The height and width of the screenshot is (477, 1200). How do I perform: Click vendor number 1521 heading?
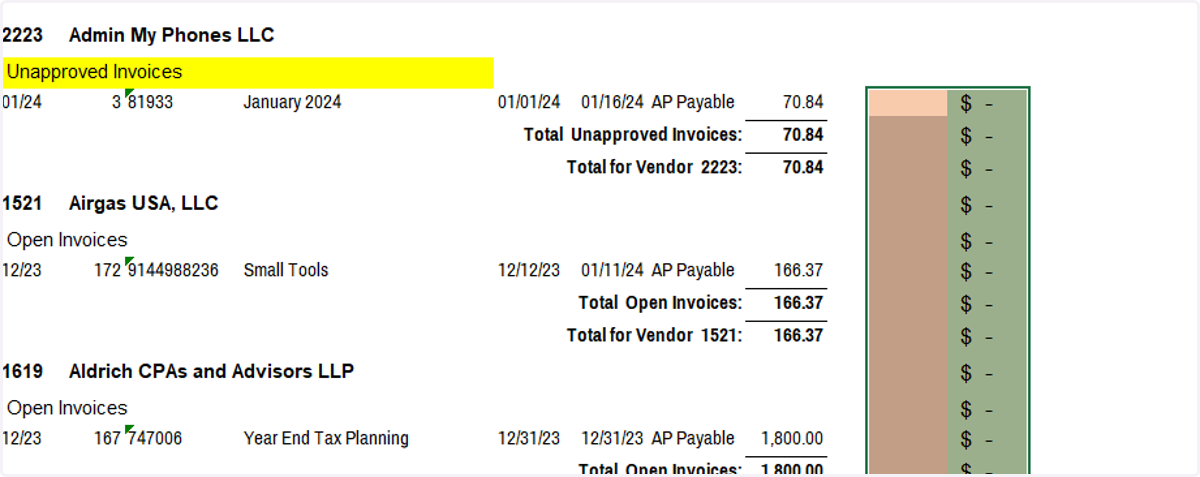(22, 204)
